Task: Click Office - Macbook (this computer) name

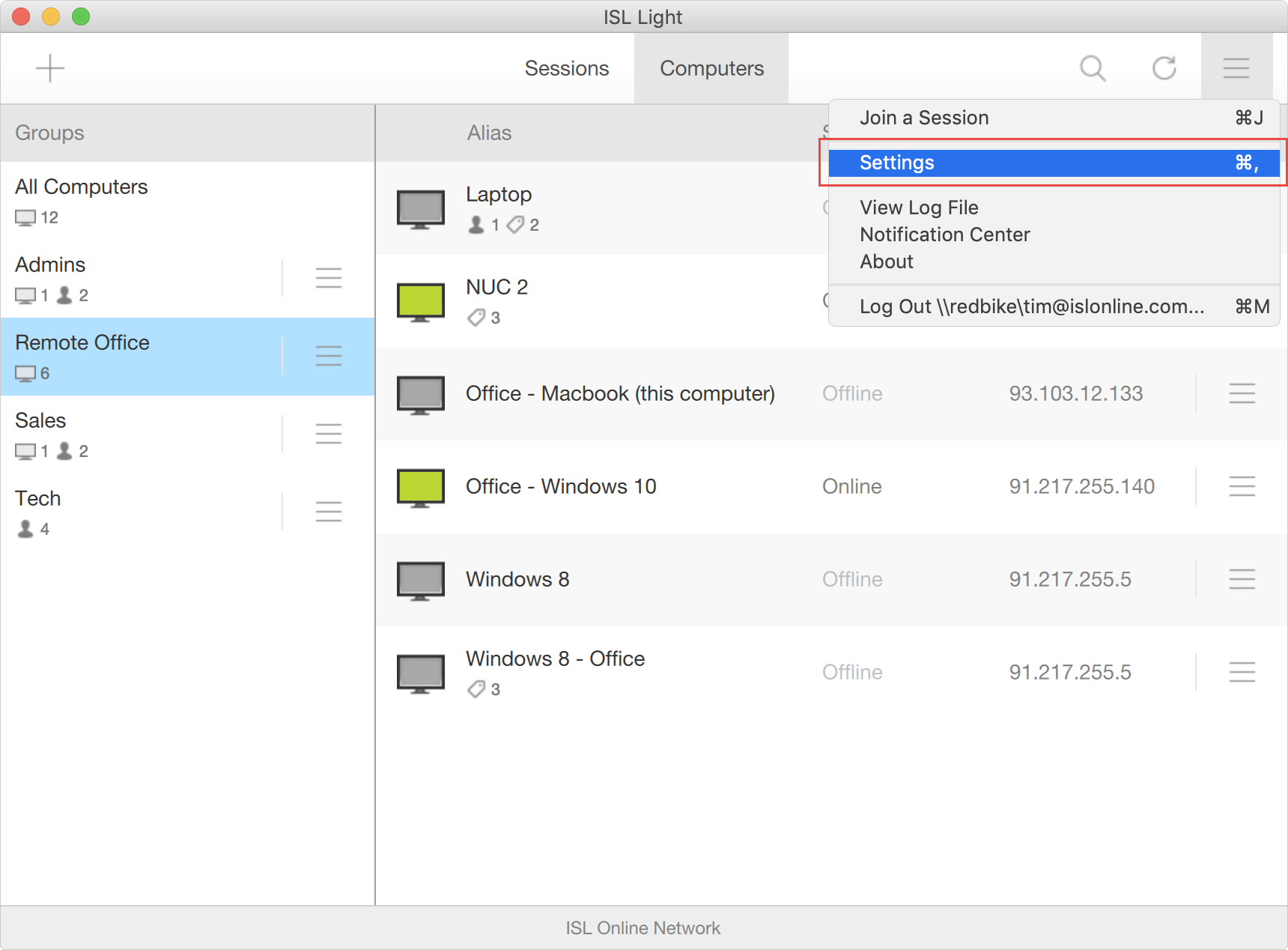Action: click(620, 393)
